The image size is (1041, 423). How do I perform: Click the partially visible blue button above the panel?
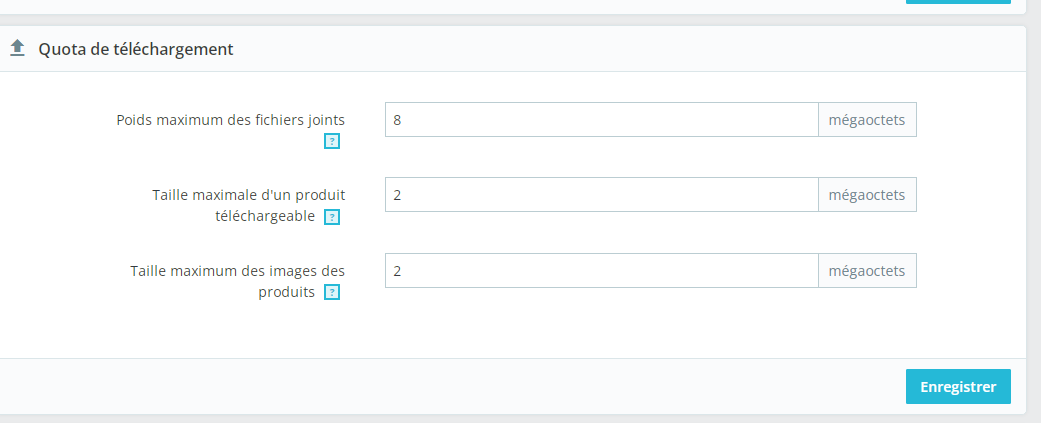click(x=958, y=2)
